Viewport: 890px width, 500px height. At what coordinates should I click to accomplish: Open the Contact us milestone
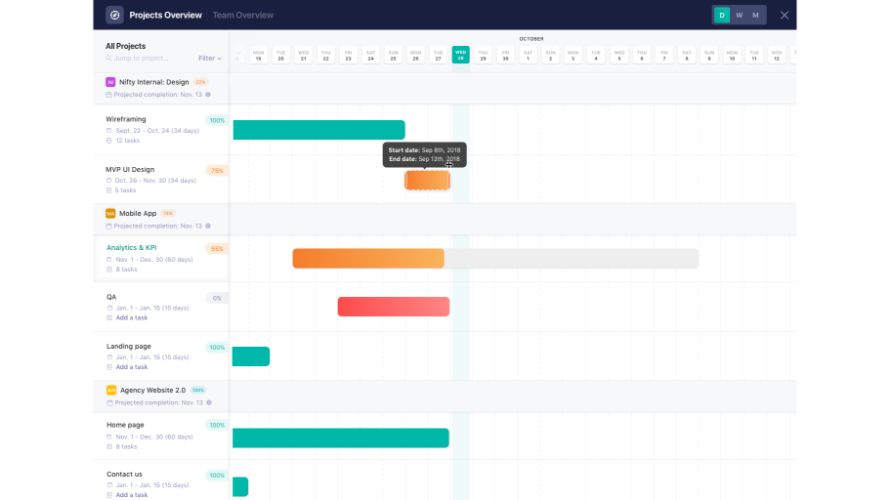coord(124,474)
